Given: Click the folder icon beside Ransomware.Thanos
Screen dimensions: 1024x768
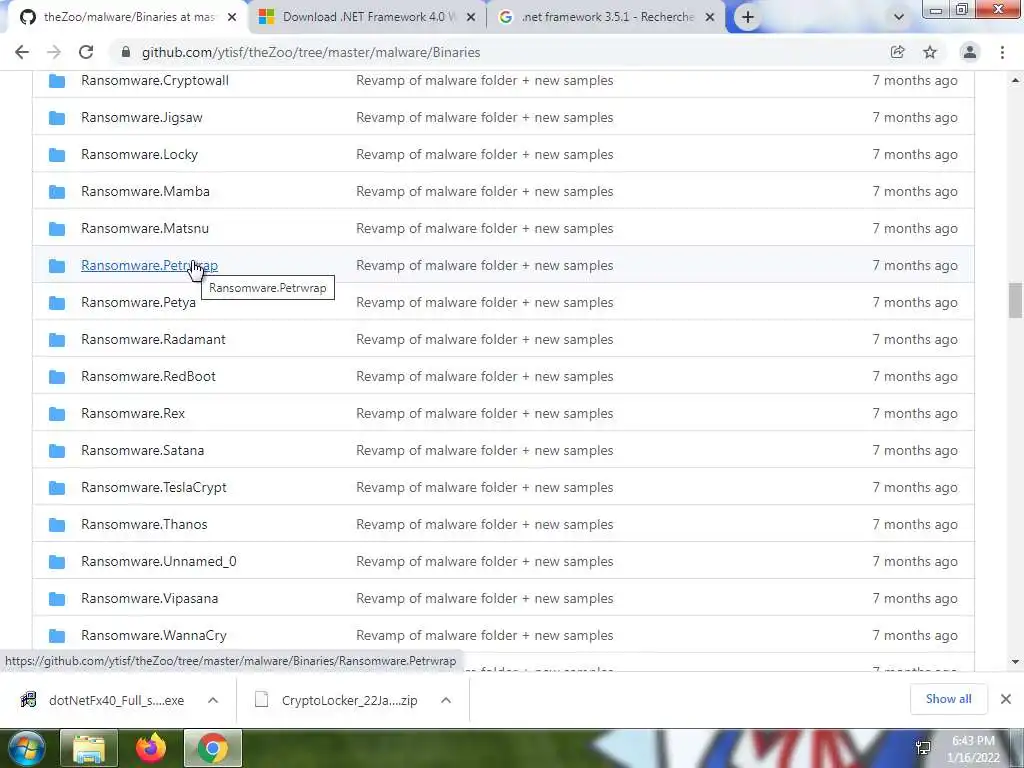Looking at the screenshot, I should click(57, 525).
